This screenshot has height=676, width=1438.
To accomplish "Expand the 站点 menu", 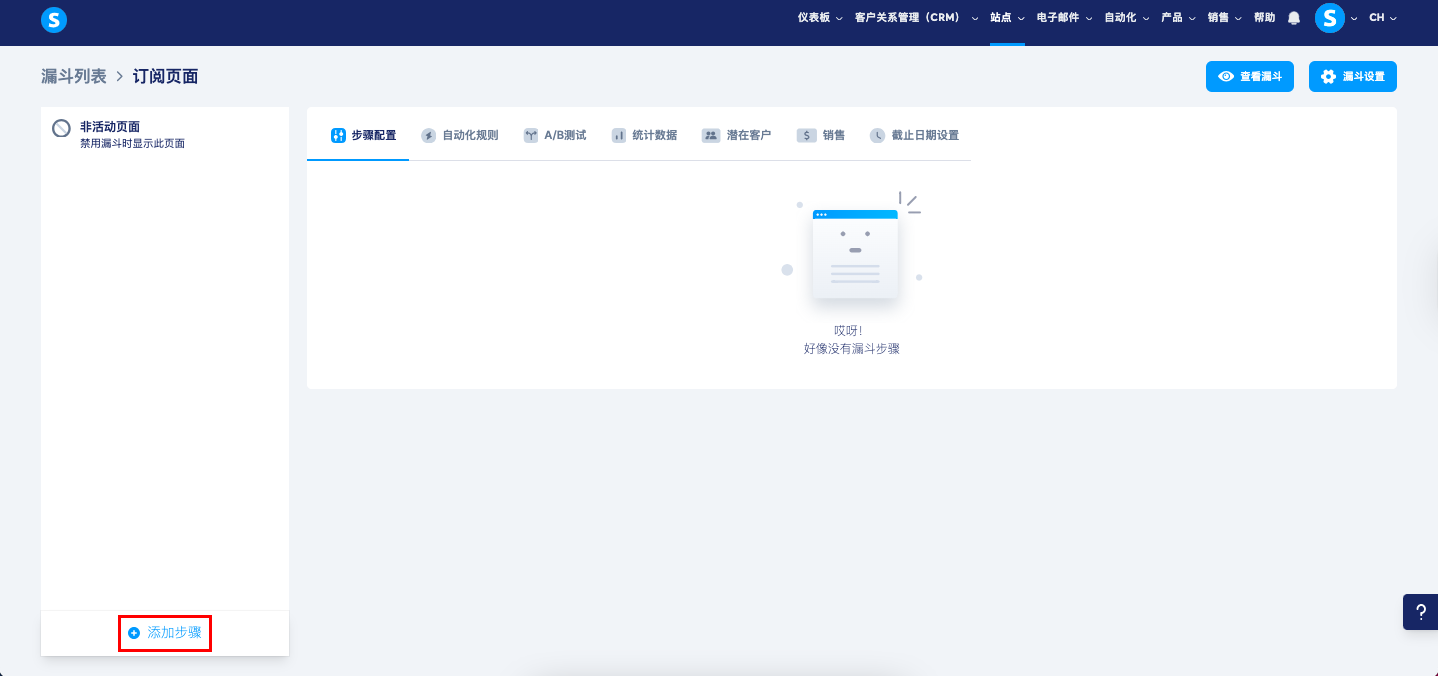I will pyautogui.click(x=1007, y=18).
